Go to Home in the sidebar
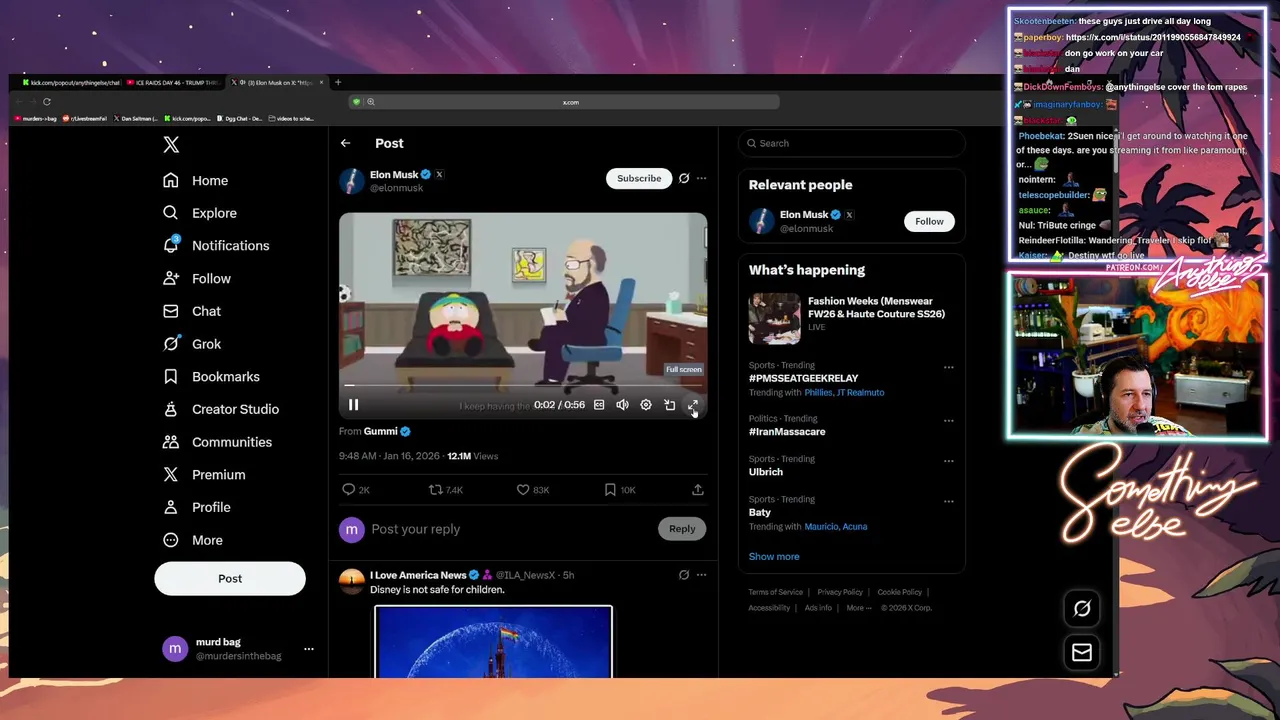Viewport: 1280px width, 720px height. 197,181
